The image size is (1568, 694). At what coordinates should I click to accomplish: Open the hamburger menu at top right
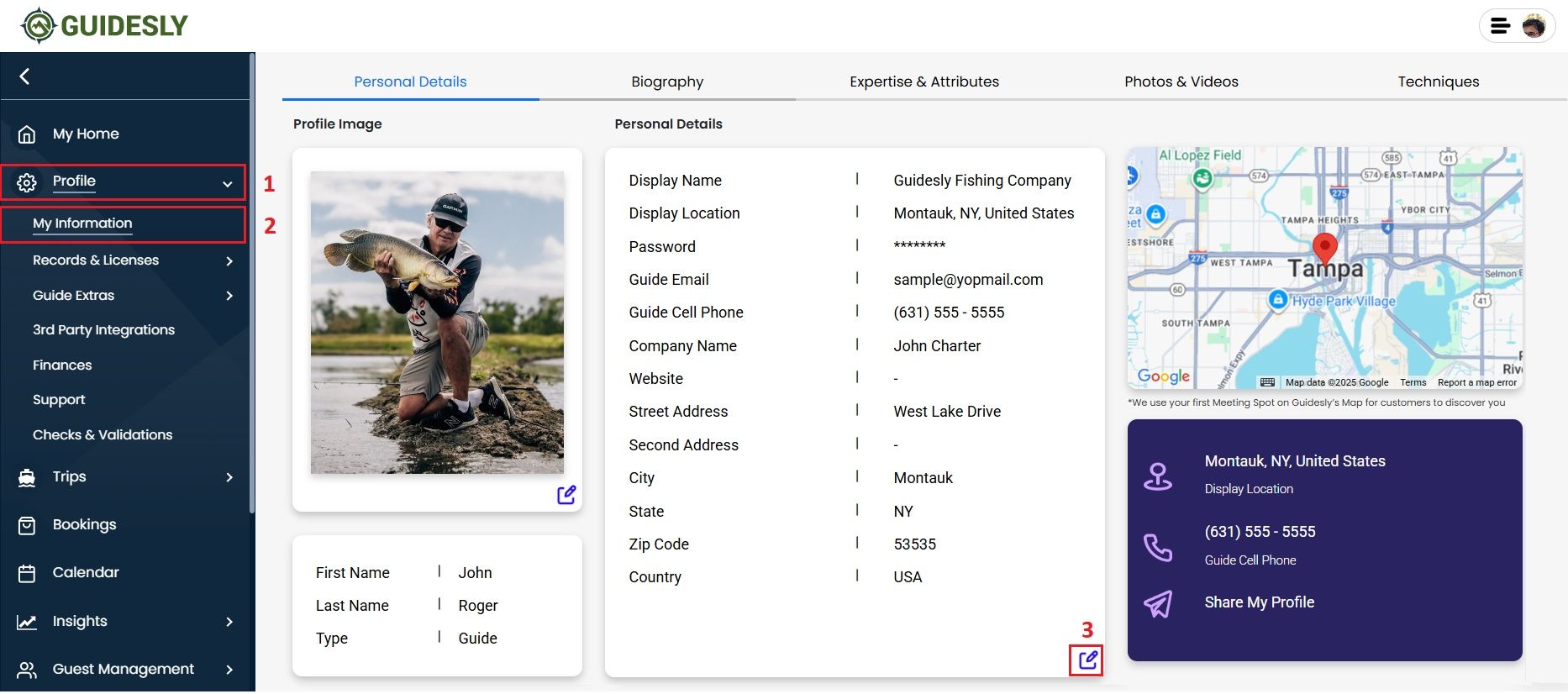[x=1500, y=26]
